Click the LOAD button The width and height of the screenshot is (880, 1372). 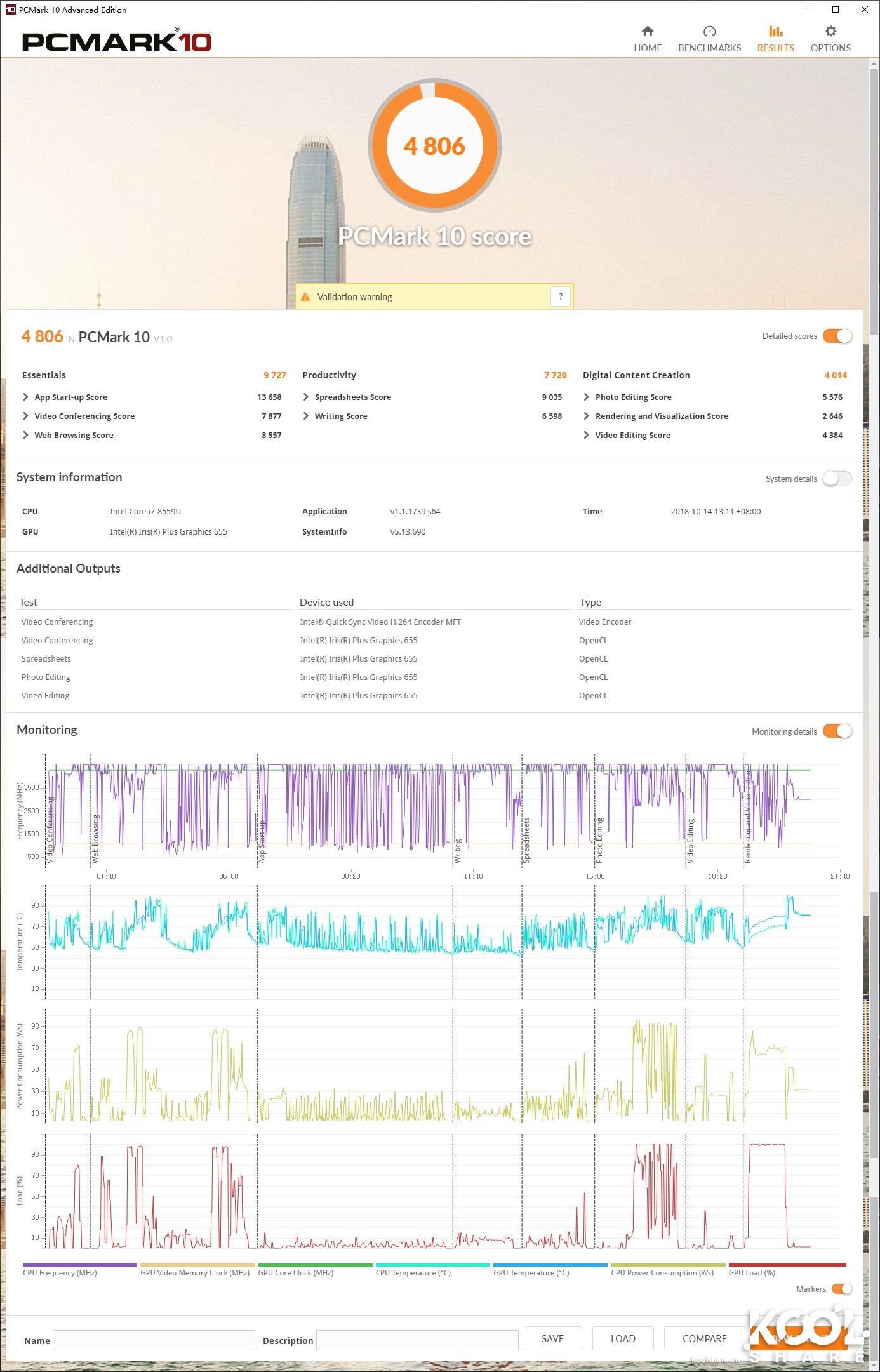pos(622,1338)
